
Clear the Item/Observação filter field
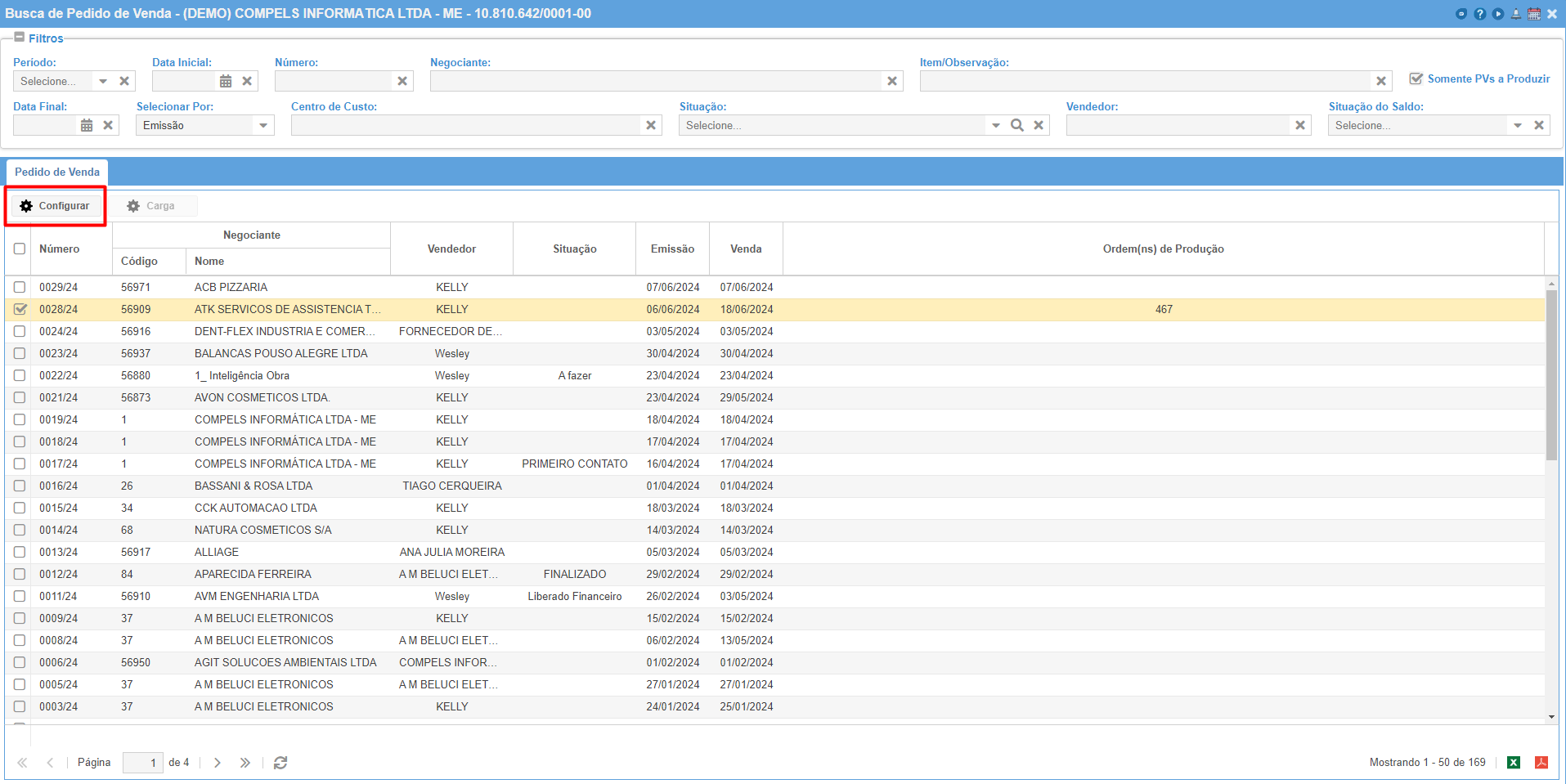(x=1381, y=81)
